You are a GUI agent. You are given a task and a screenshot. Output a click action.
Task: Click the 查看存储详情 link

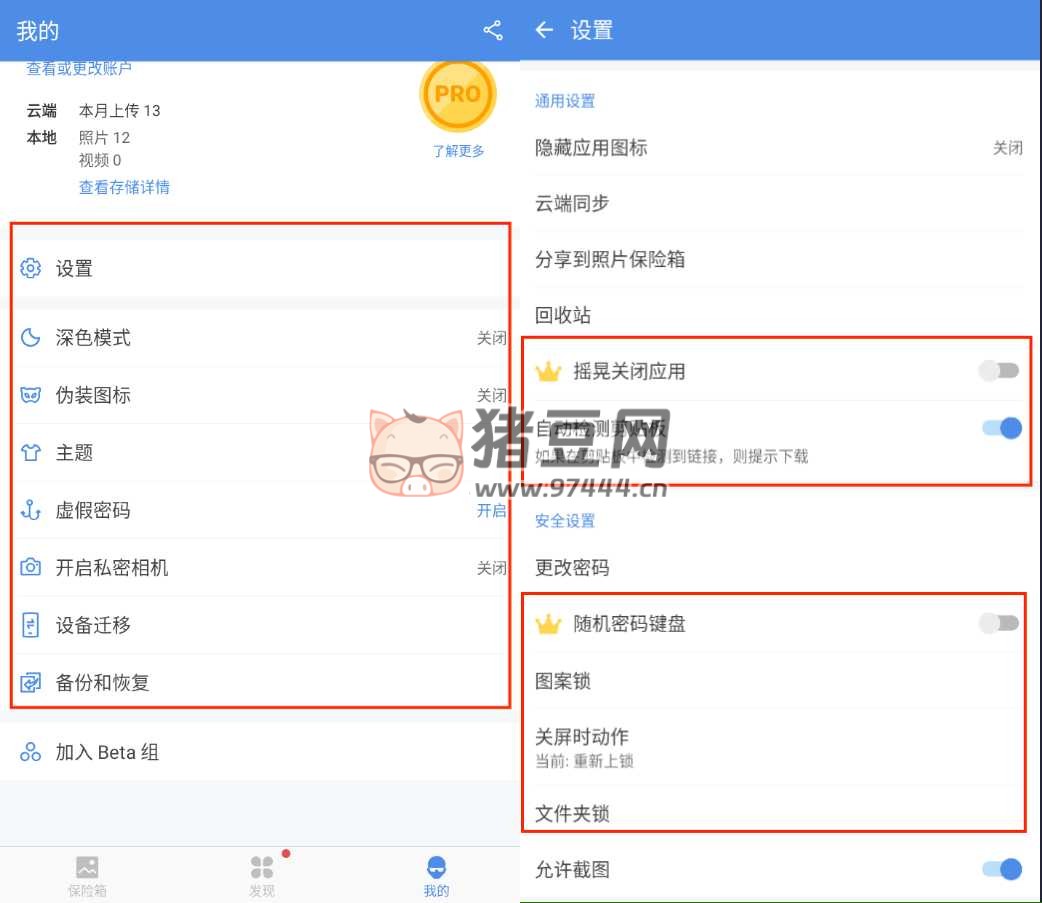tap(124, 187)
